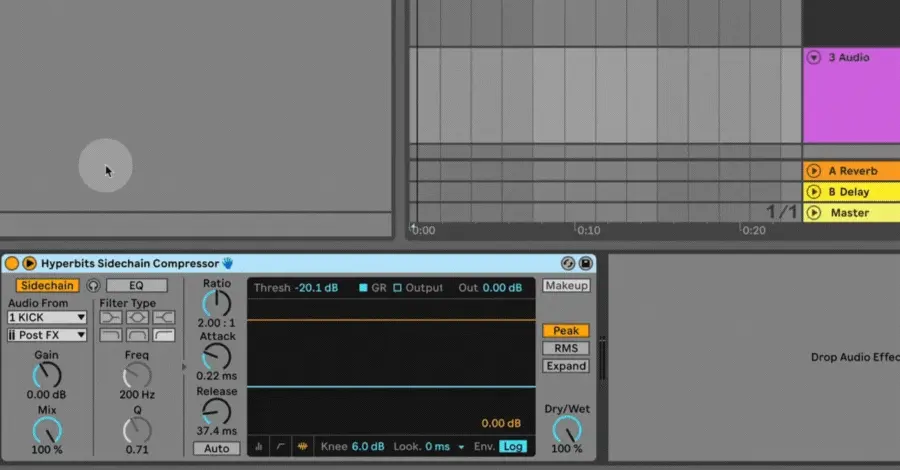The width and height of the screenshot is (900, 470).
Task: Unfold the Master track
Action: pos(813,212)
